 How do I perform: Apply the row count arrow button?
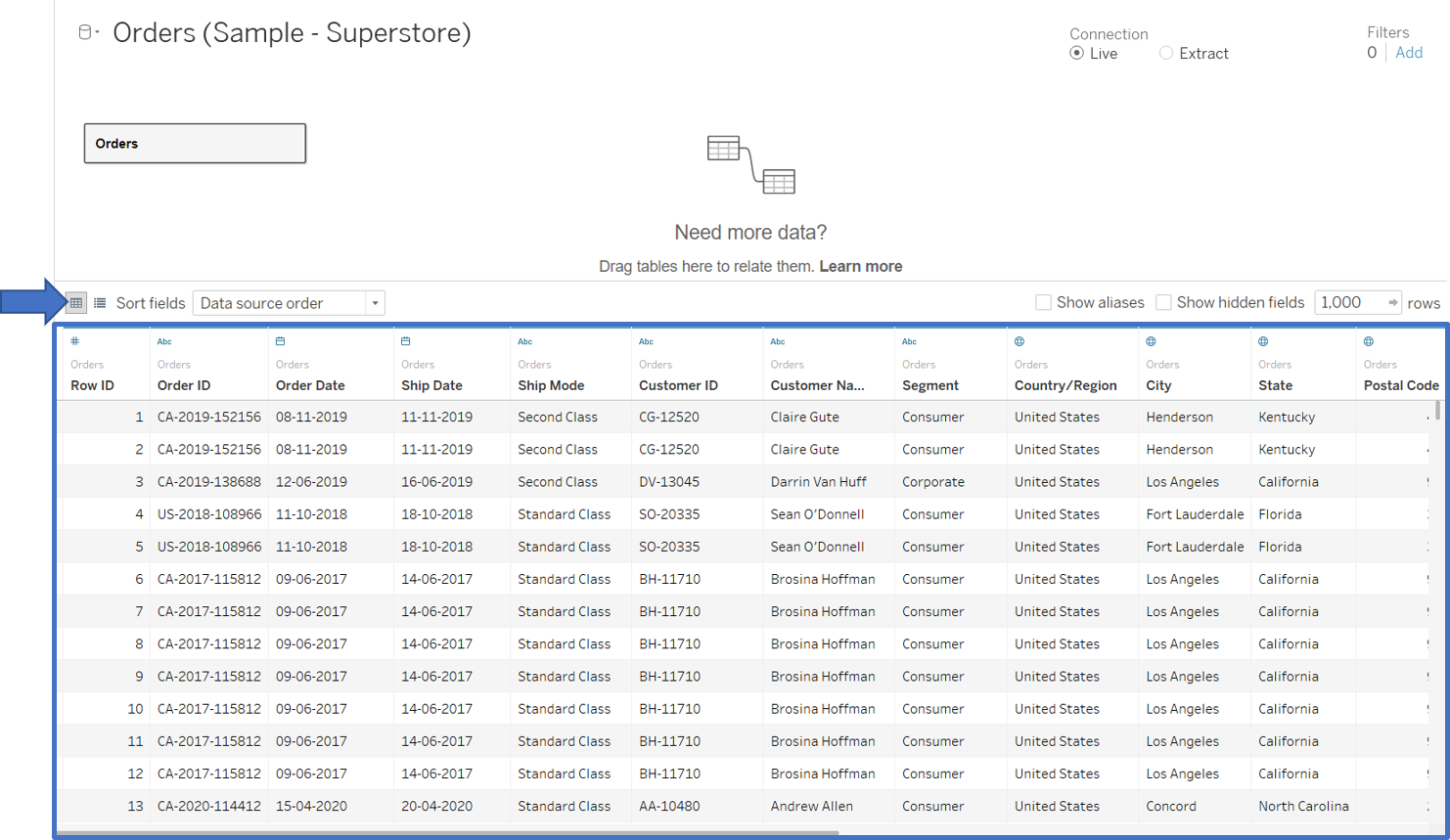(1392, 303)
